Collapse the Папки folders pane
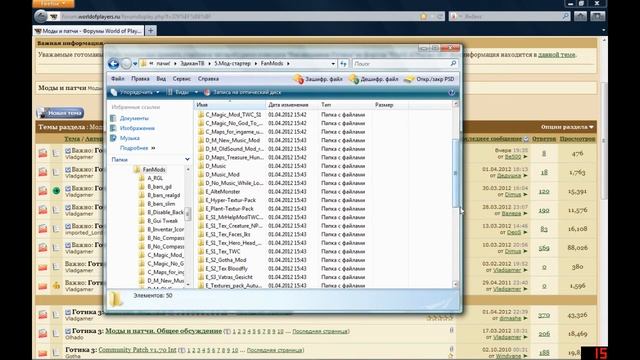Viewport: 640px width, 360px height. [187, 160]
